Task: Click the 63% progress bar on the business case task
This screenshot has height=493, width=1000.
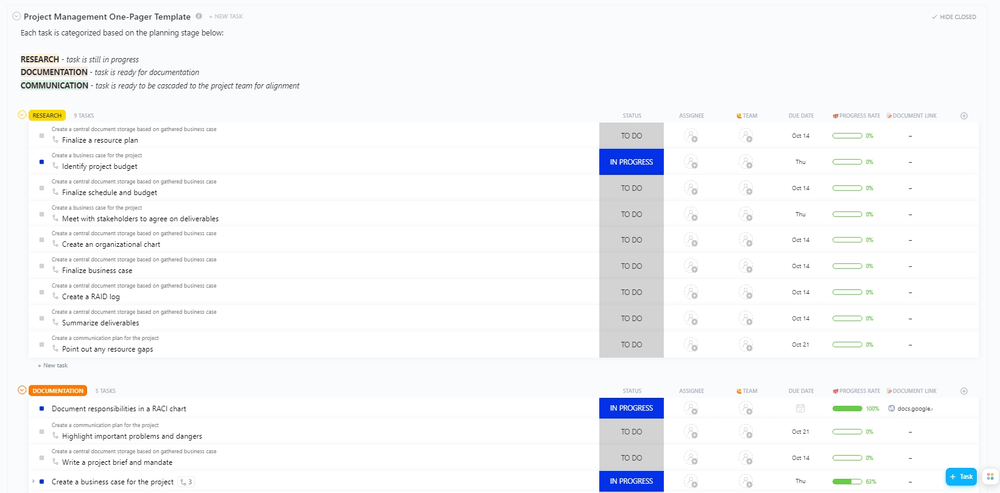Action: click(x=847, y=482)
